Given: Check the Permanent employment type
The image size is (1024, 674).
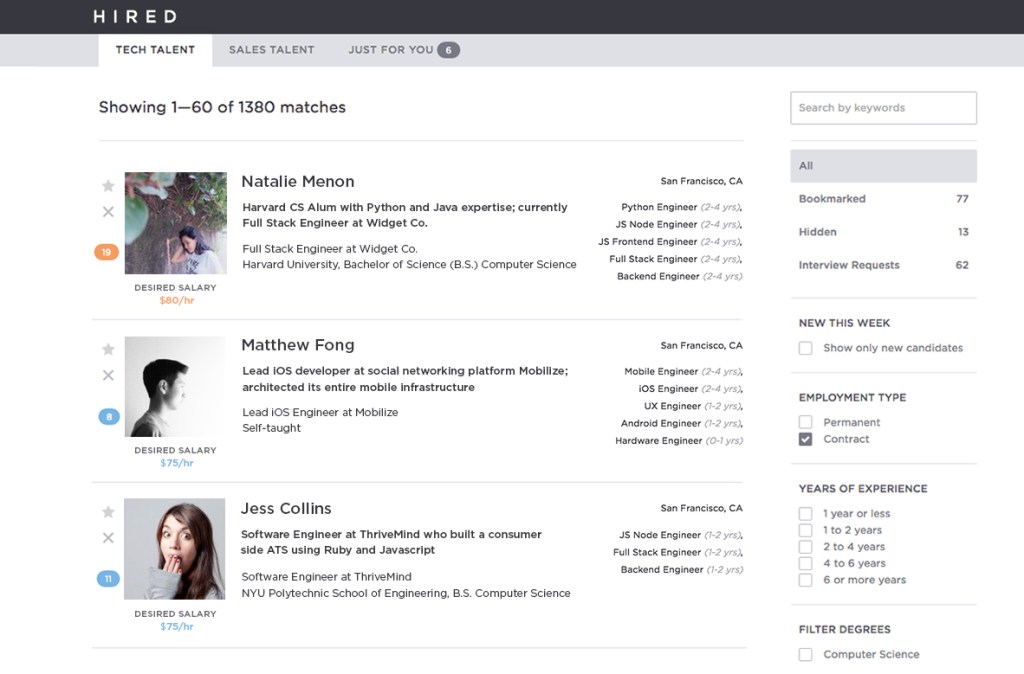Looking at the screenshot, I should pos(805,422).
